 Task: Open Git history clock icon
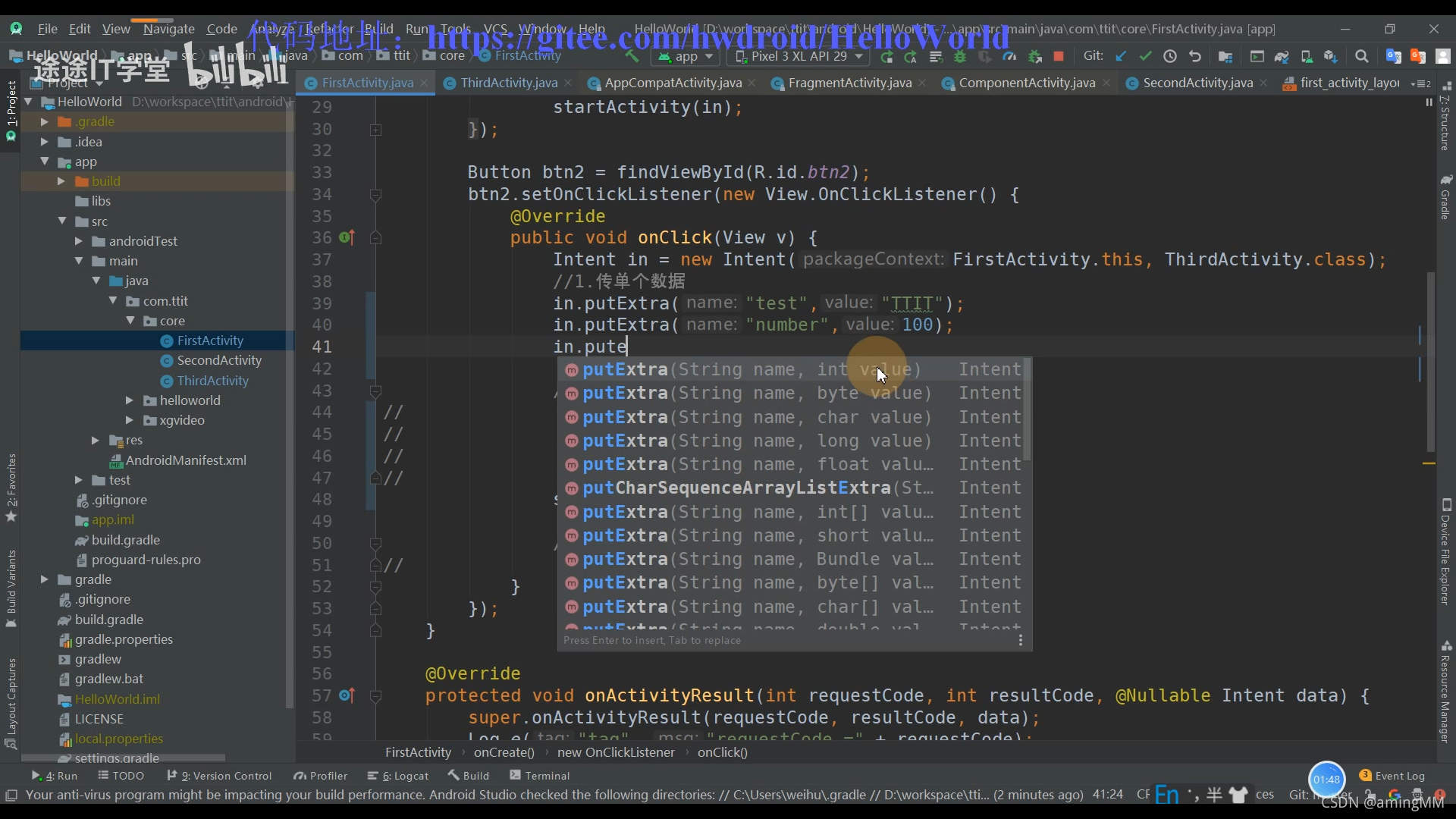click(1170, 57)
